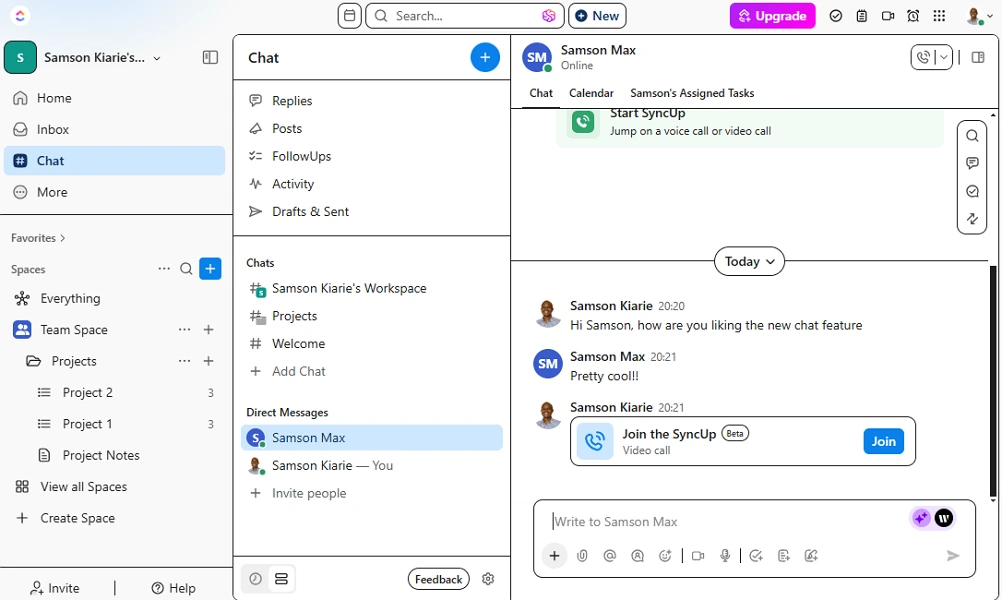Click the @ mention icon in composer
Image resolution: width=1002 pixels, height=600 pixels.
tap(610, 556)
